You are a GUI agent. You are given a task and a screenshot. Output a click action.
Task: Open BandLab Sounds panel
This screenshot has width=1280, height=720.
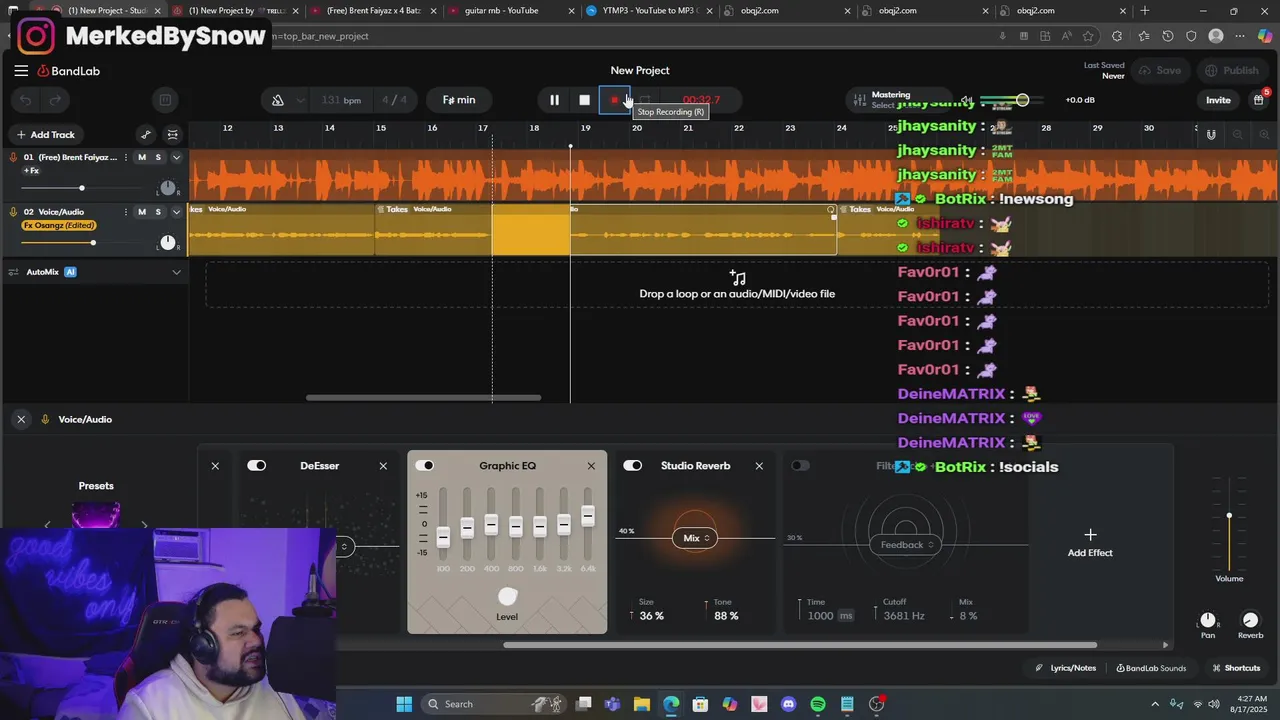(x=1151, y=668)
